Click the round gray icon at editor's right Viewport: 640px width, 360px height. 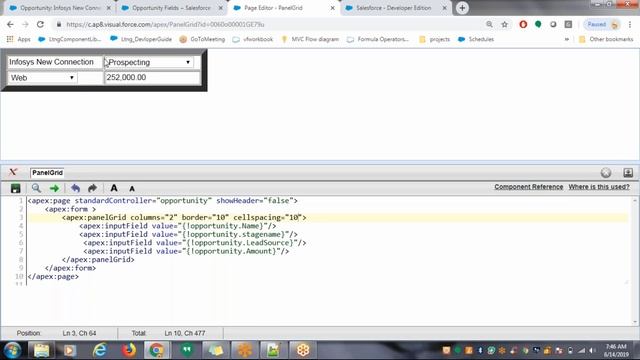(606, 173)
